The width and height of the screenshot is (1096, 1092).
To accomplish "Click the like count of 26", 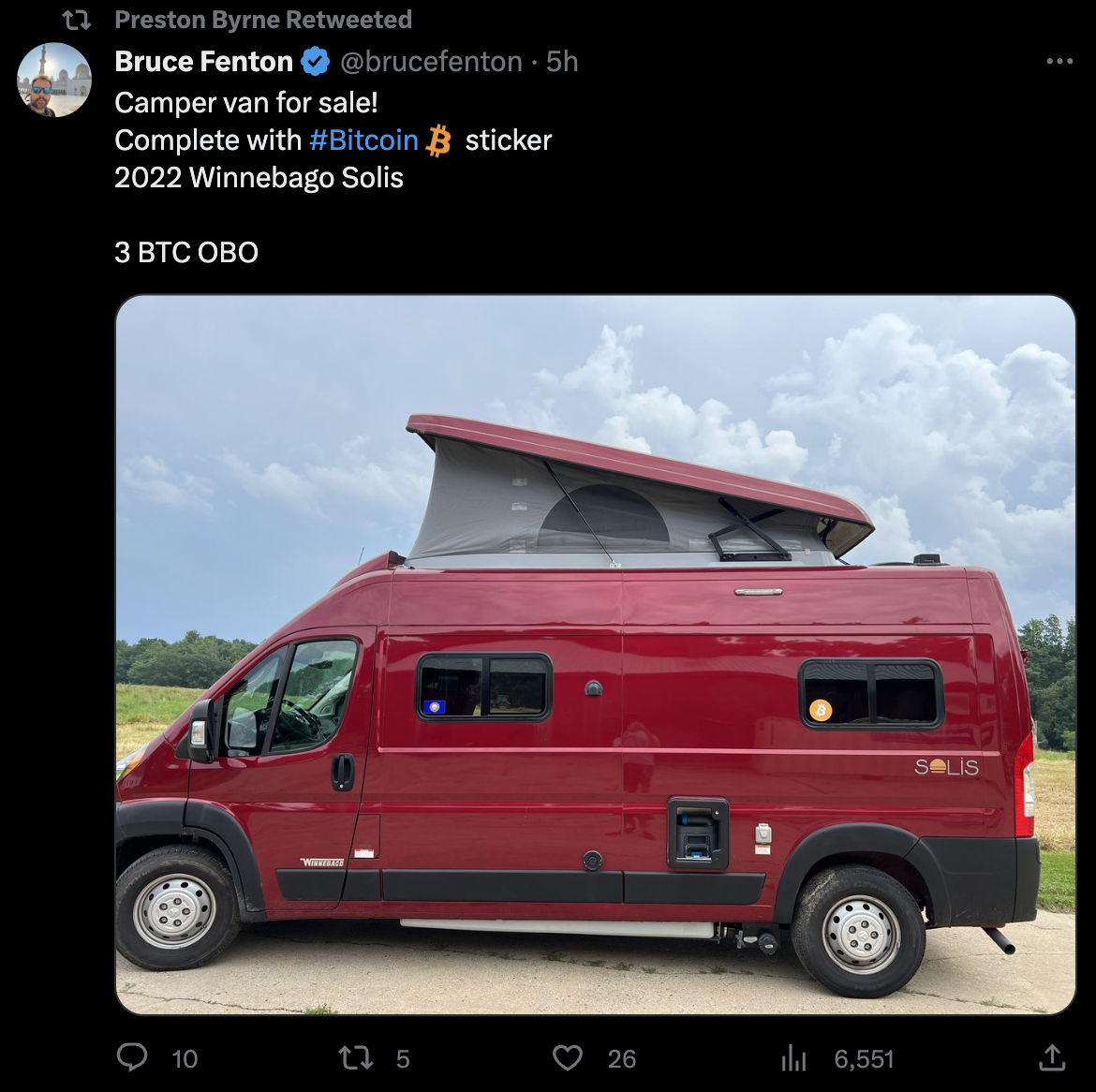I will pos(621,1059).
